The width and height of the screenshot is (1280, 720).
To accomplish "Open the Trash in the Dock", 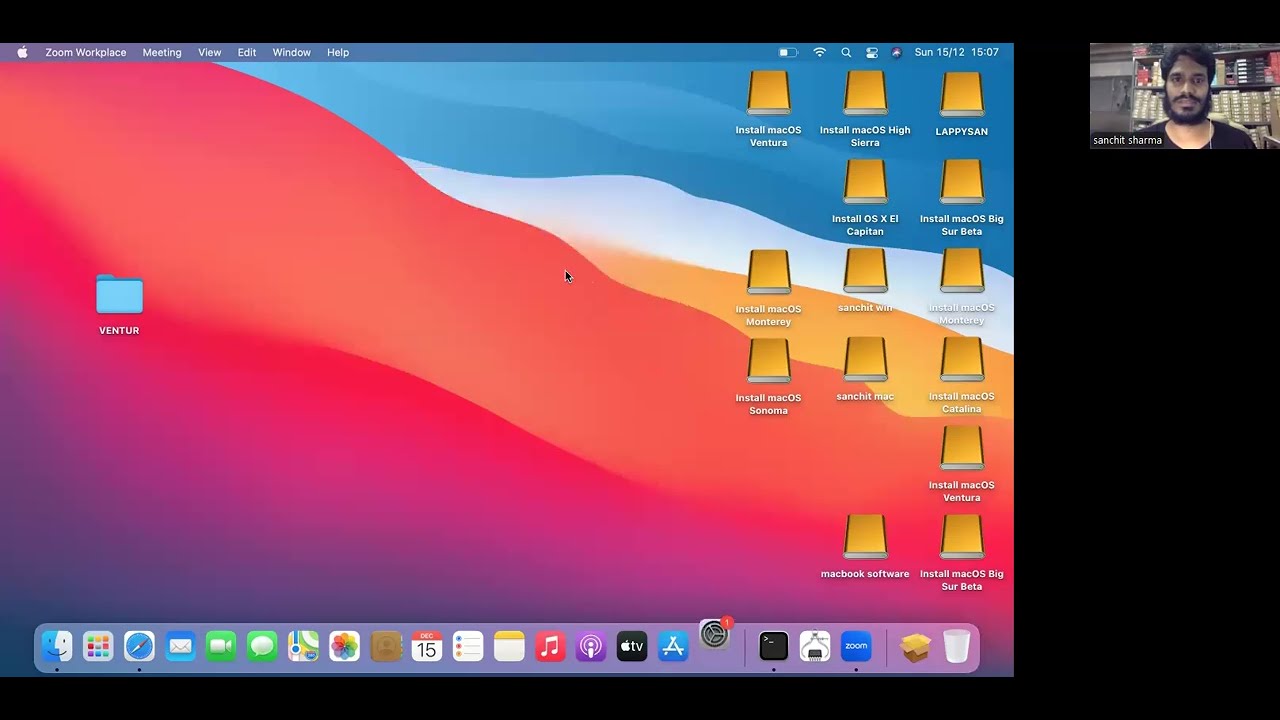I will click(957, 647).
